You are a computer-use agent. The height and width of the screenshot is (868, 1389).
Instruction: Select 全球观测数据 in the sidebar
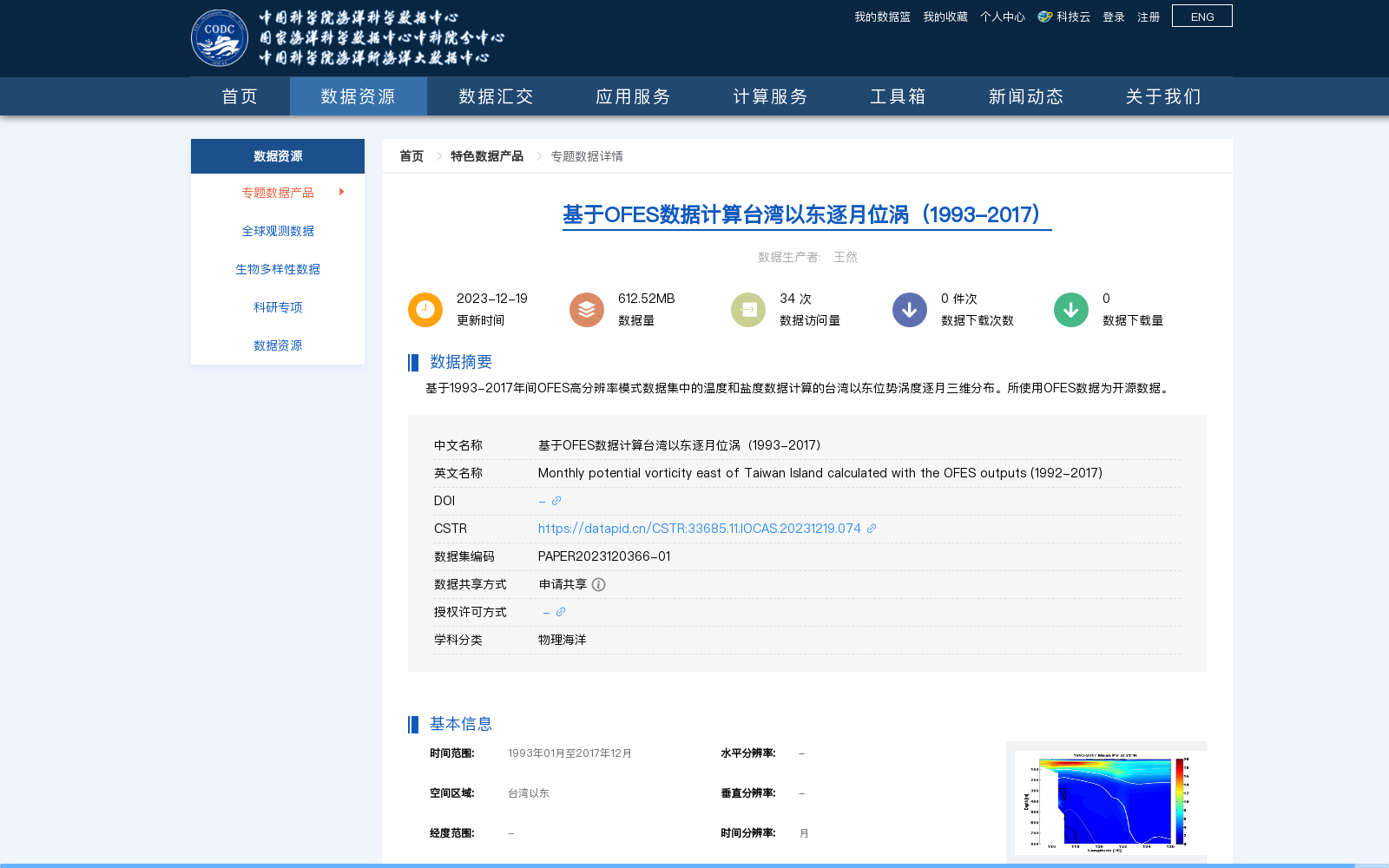pyautogui.click(x=278, y=231)
